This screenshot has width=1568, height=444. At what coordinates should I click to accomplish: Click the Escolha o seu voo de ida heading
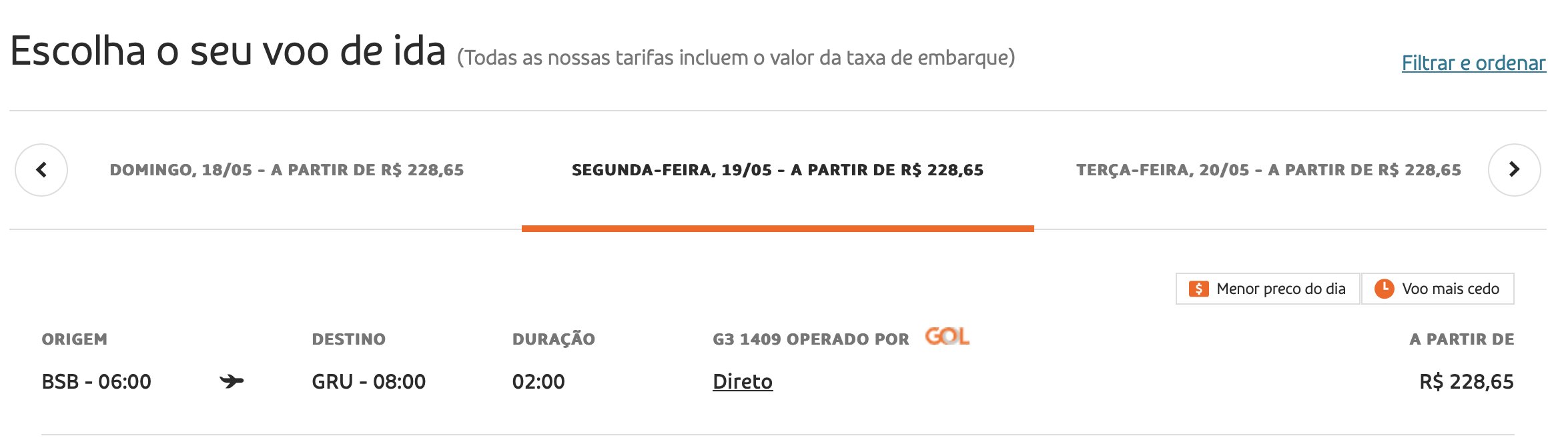tap(228, 51)
